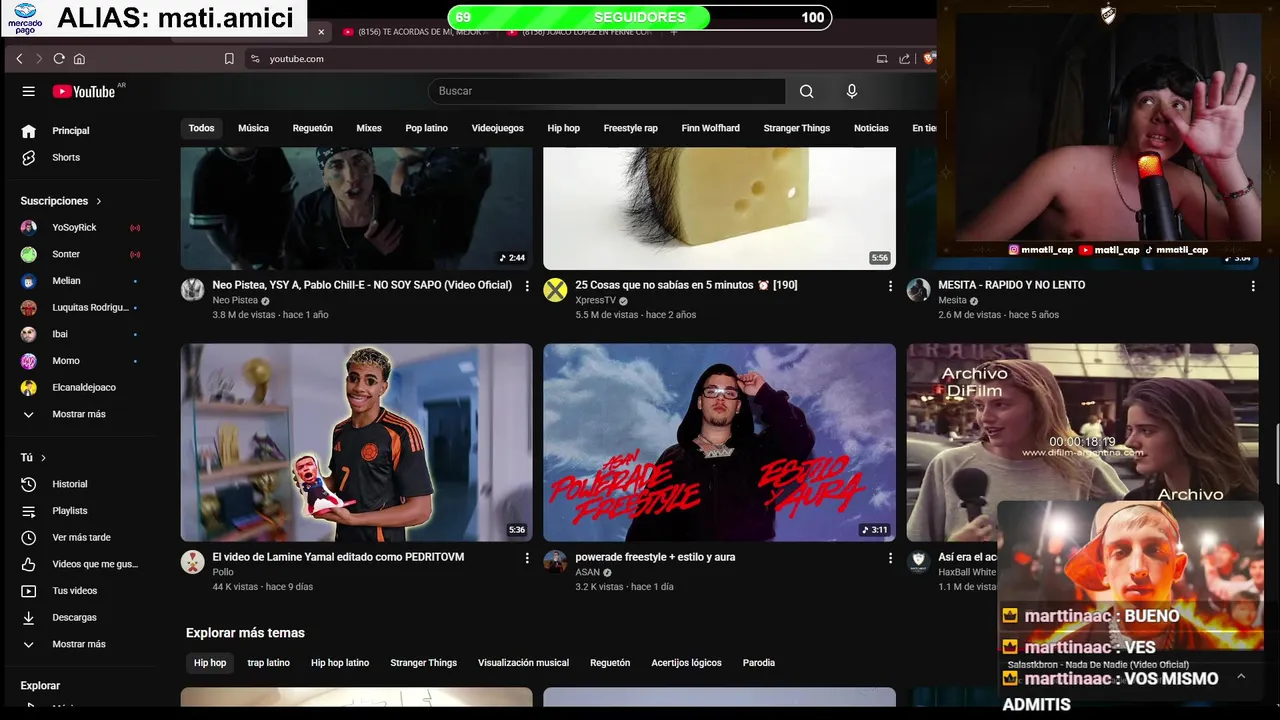Click the search magnifier button
The width and height of the screenshot is (1280, 720).
pyautogui.click(x=806, y=91)
